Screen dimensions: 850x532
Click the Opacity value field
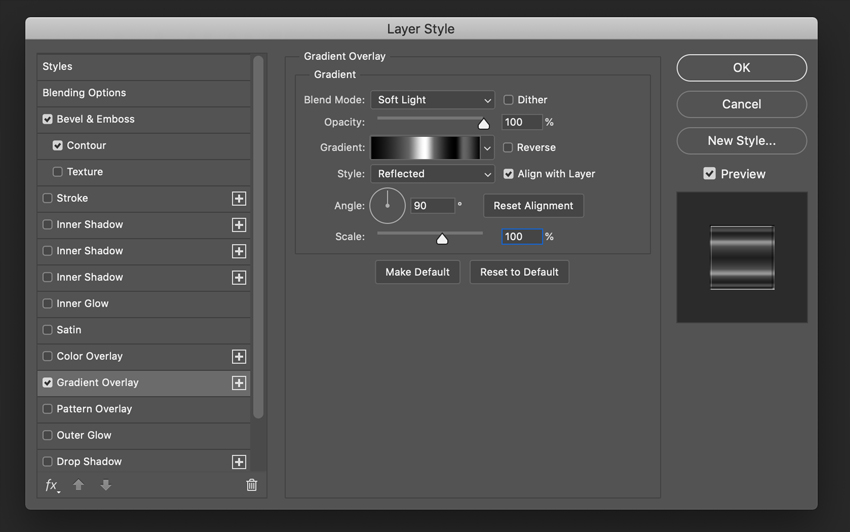(x=522, y=123)
